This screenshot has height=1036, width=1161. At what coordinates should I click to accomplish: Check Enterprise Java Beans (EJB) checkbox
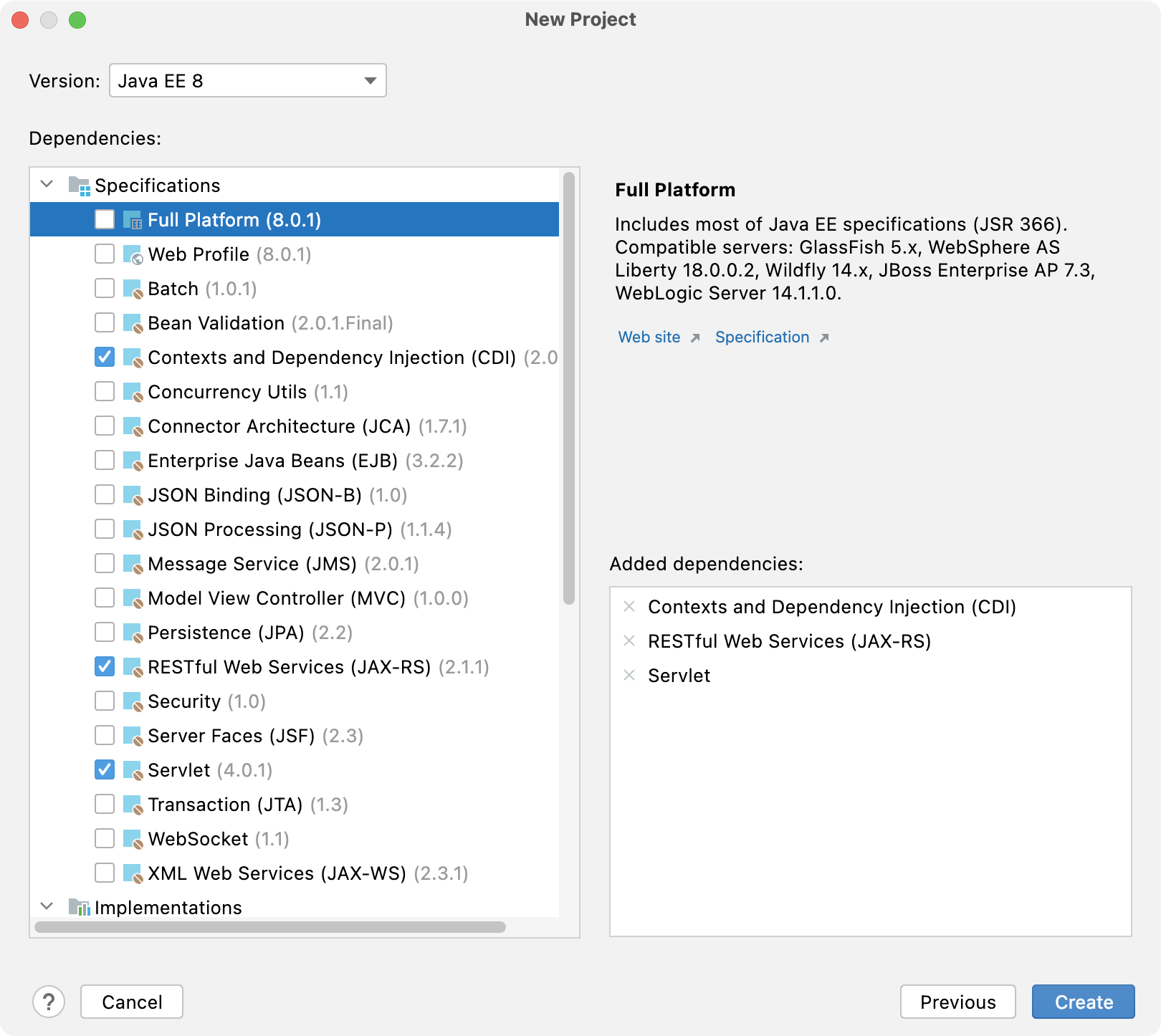(x=105, y=460)
